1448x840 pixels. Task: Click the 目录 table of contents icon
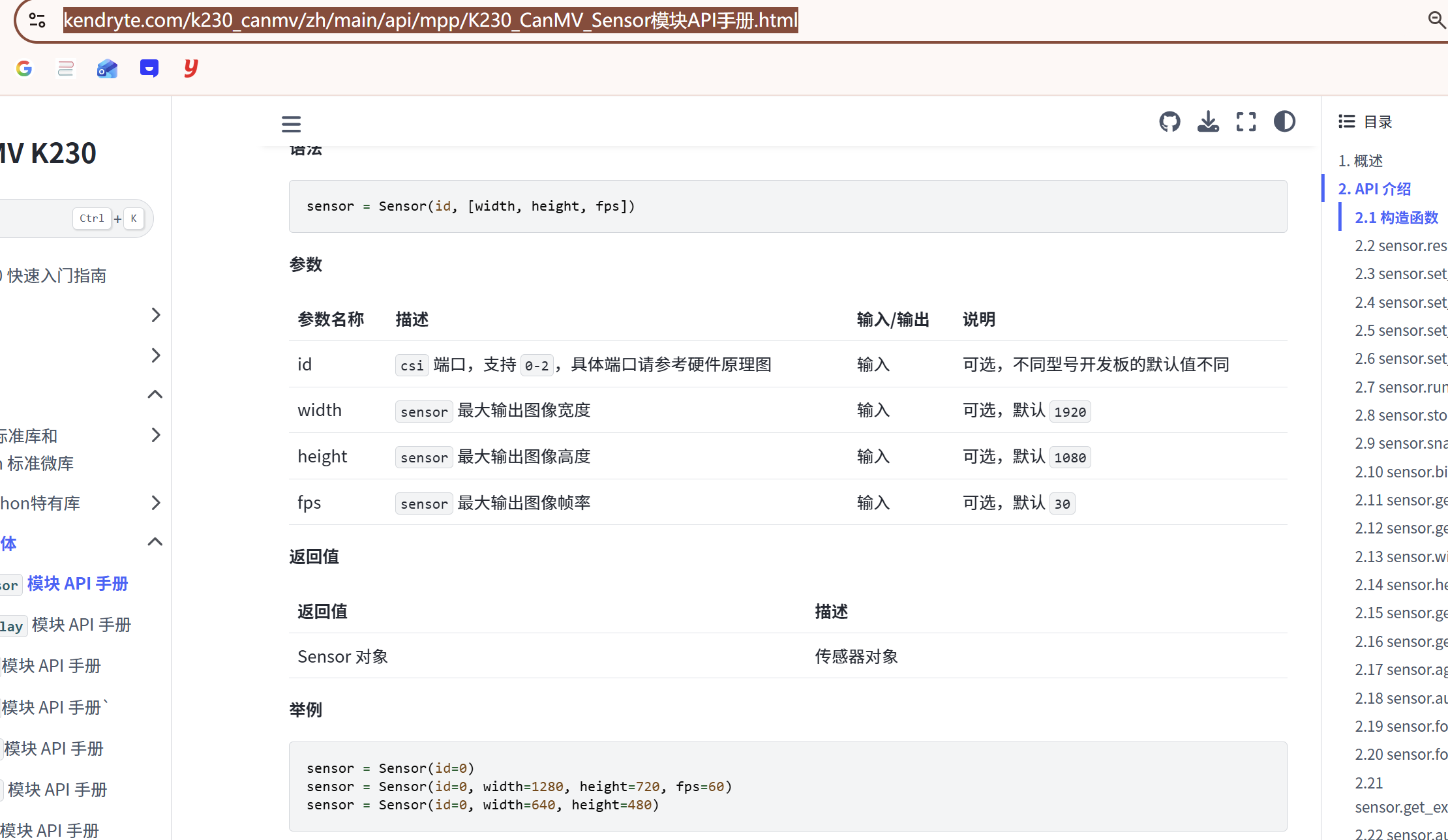tap(1347, 121)
